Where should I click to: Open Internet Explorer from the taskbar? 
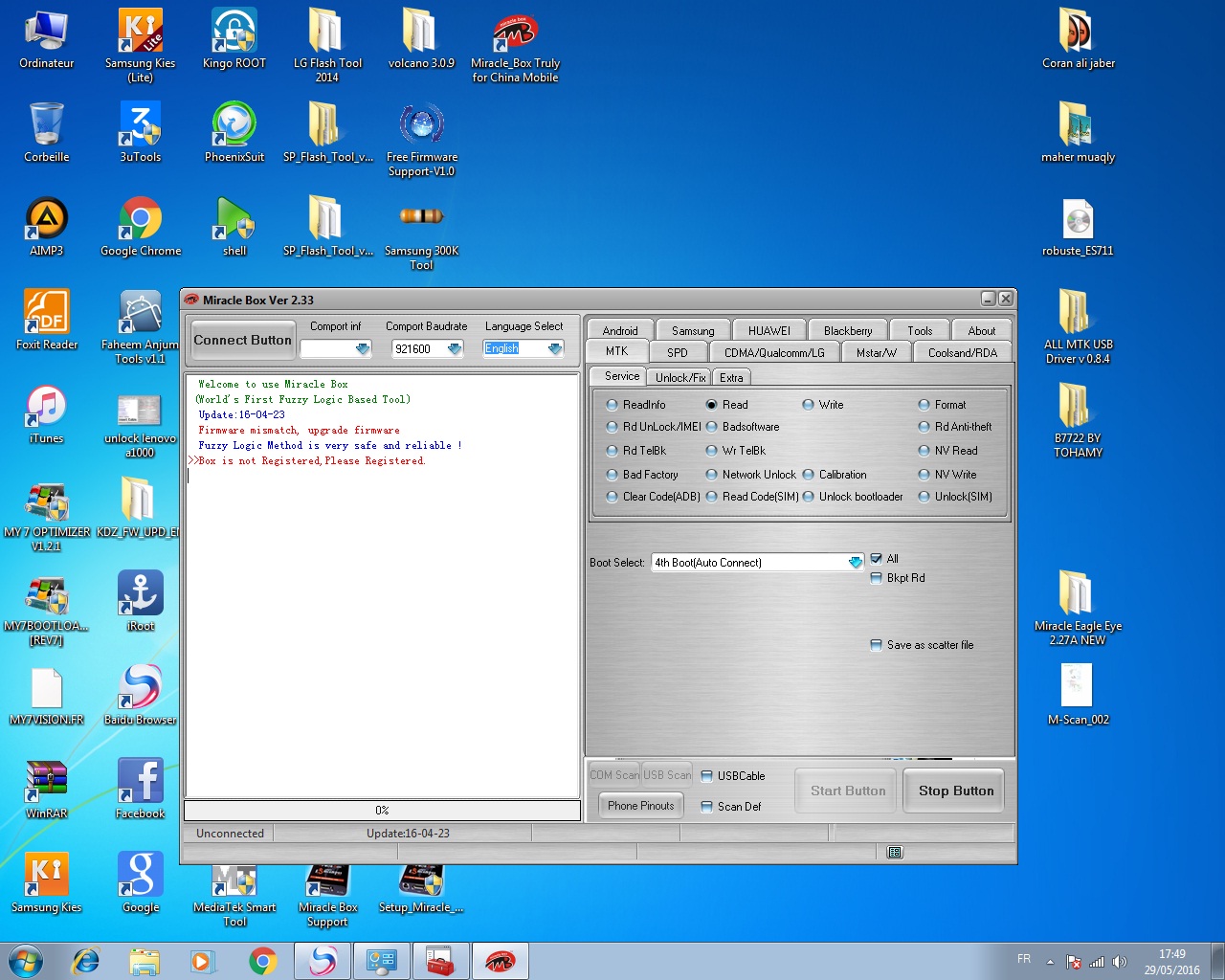tap(86, 961)
